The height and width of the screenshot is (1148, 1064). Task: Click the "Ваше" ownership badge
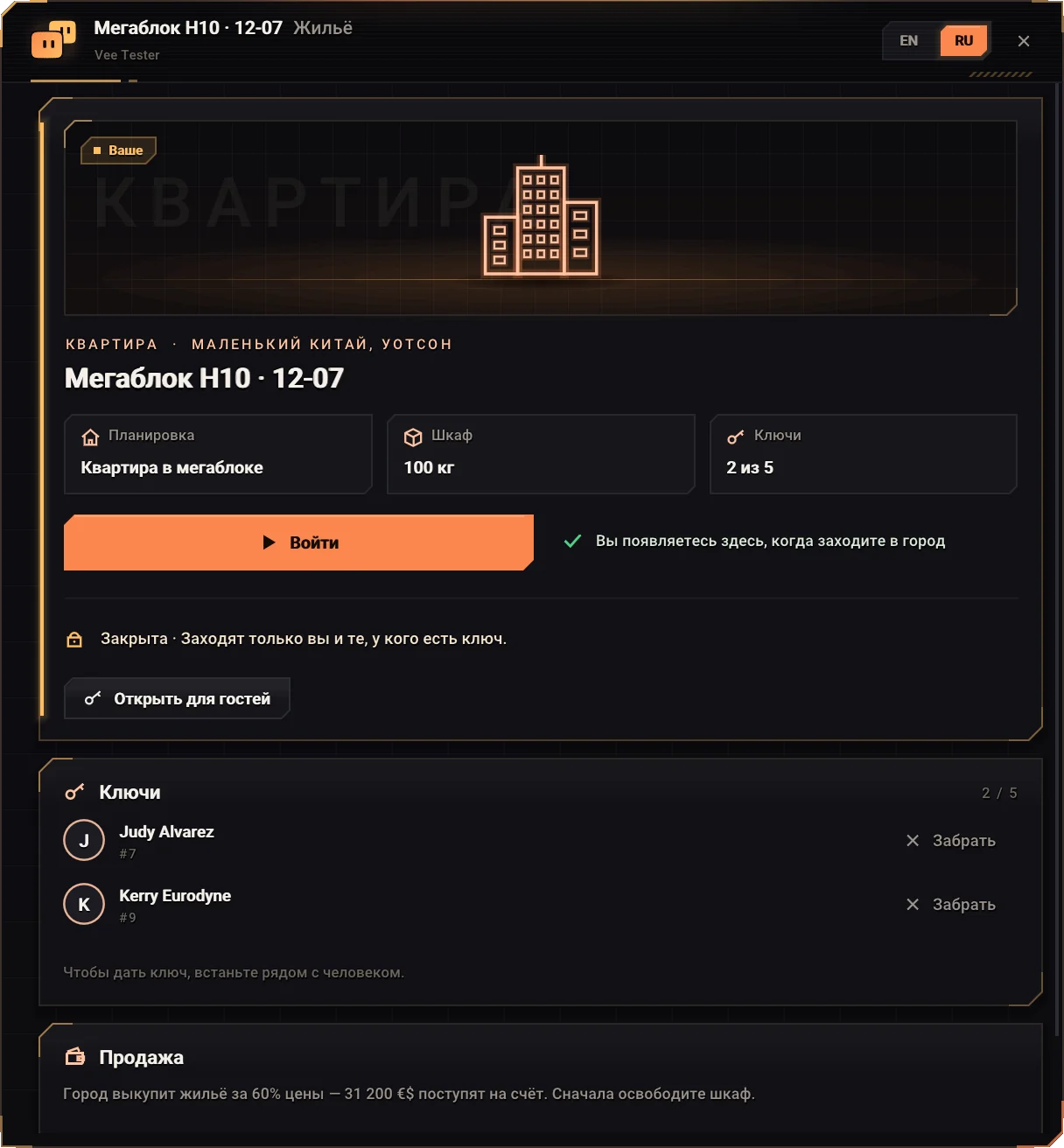pos(119,150)
